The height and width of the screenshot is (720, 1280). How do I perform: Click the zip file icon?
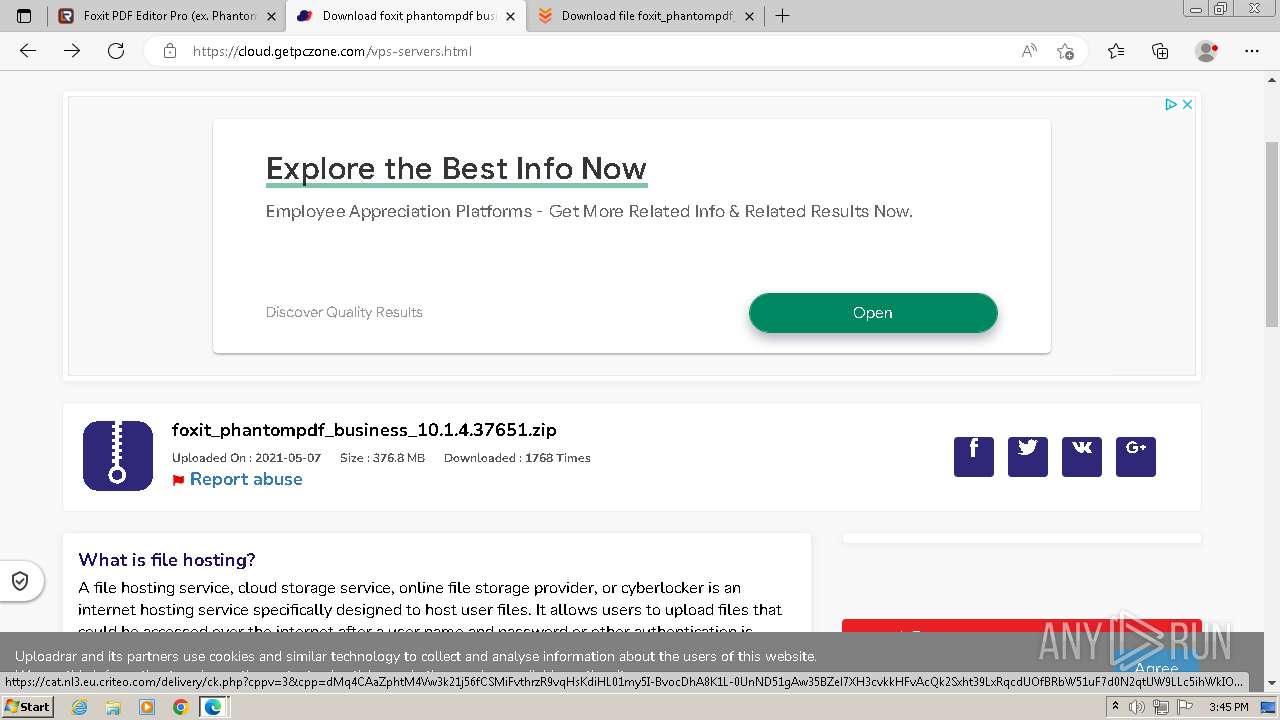pos(118,456)
